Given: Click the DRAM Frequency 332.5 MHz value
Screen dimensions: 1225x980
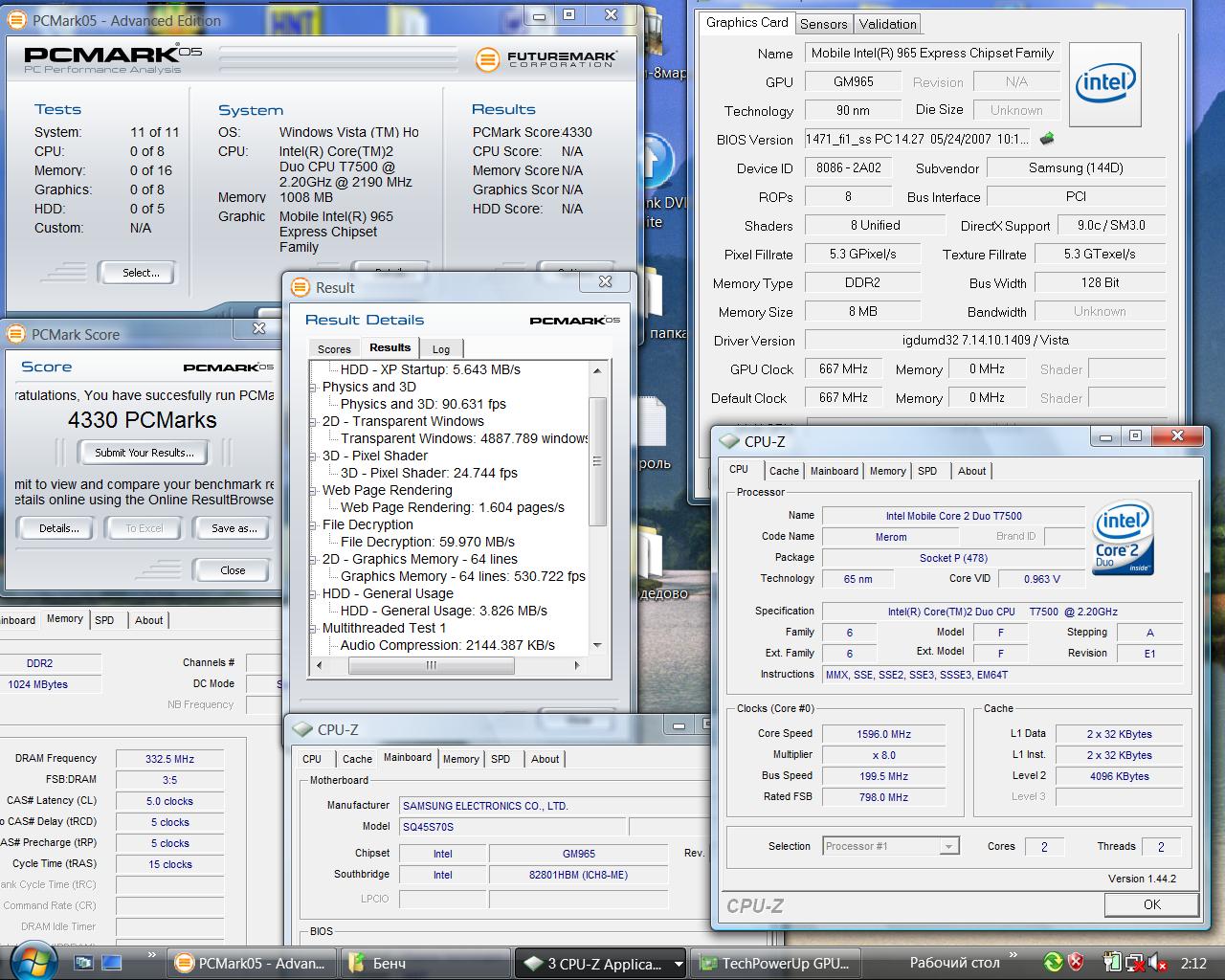Looking at the screenshot, I should (169, 759).
